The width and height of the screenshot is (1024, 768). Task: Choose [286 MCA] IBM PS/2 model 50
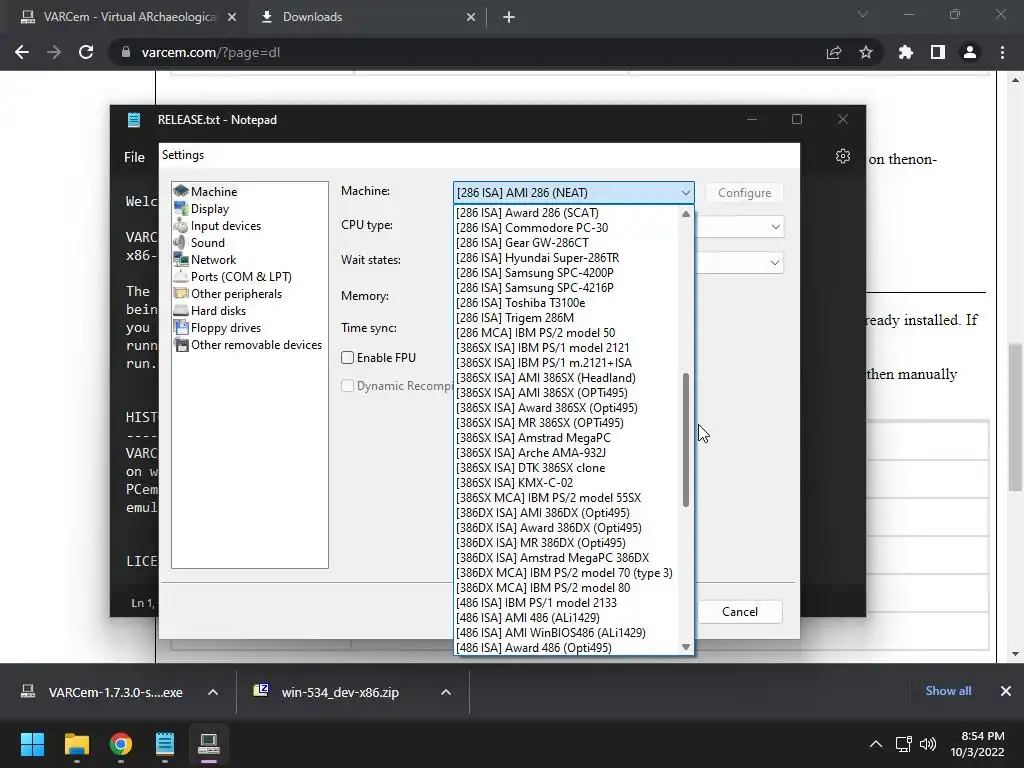(x=567, y=333)
